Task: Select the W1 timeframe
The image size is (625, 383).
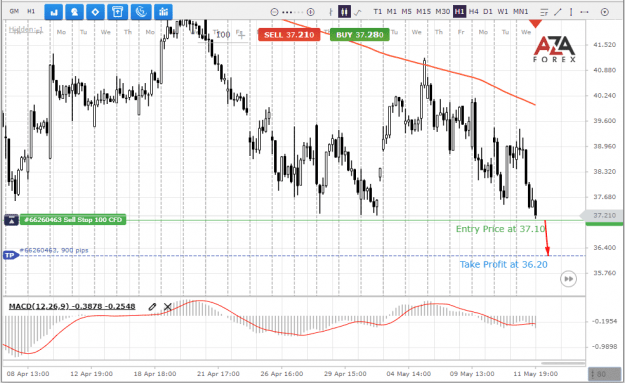Action: [x=503, y=12]
